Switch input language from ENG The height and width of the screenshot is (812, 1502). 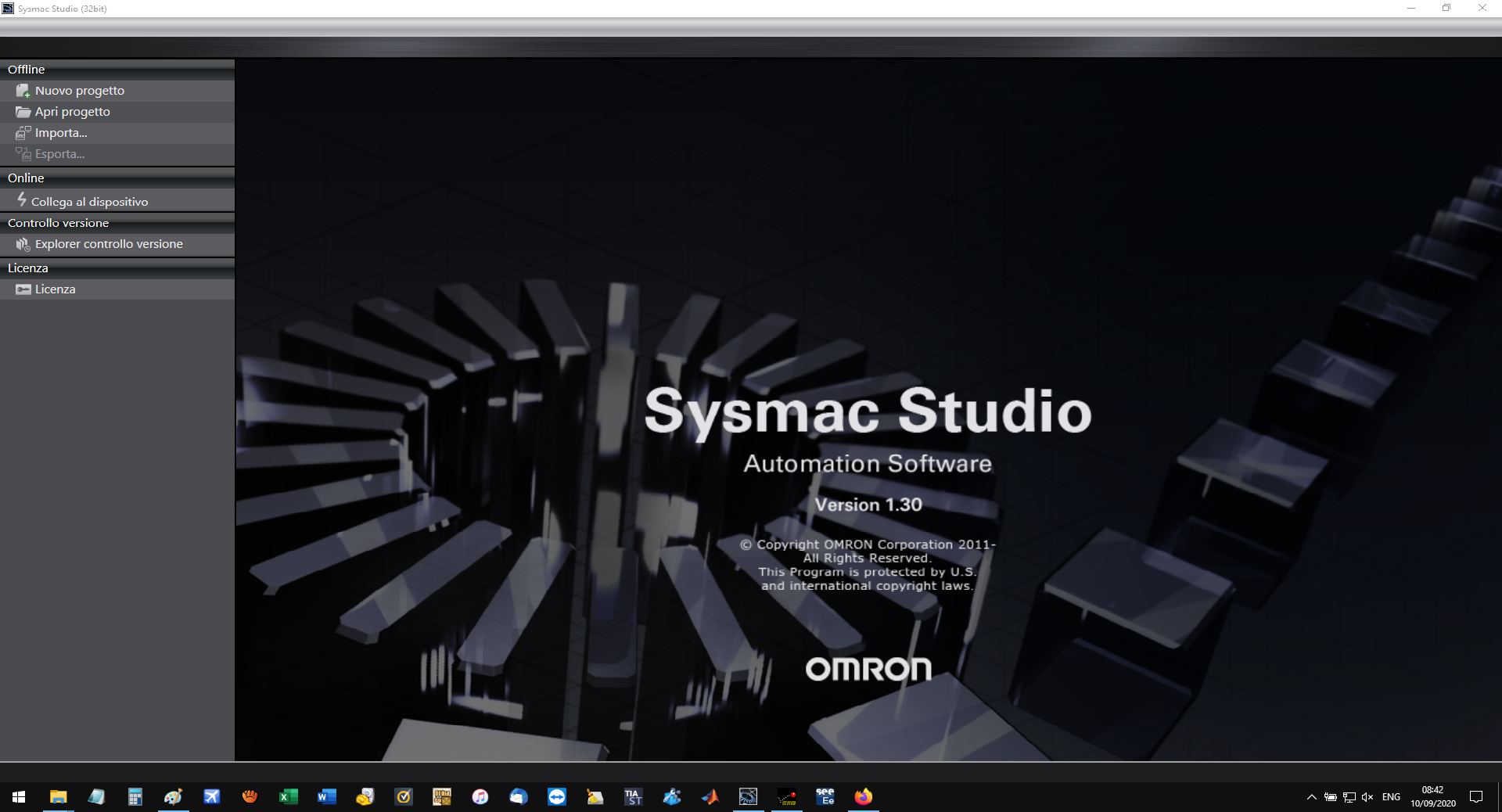coord(1391,797)
